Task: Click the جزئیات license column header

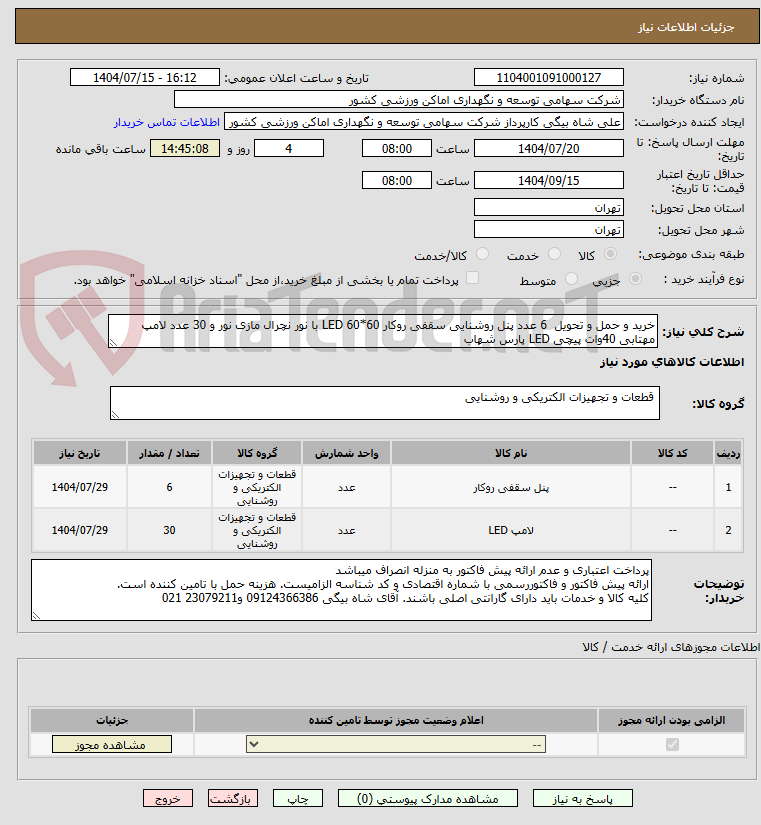Action: click(112, 720)
